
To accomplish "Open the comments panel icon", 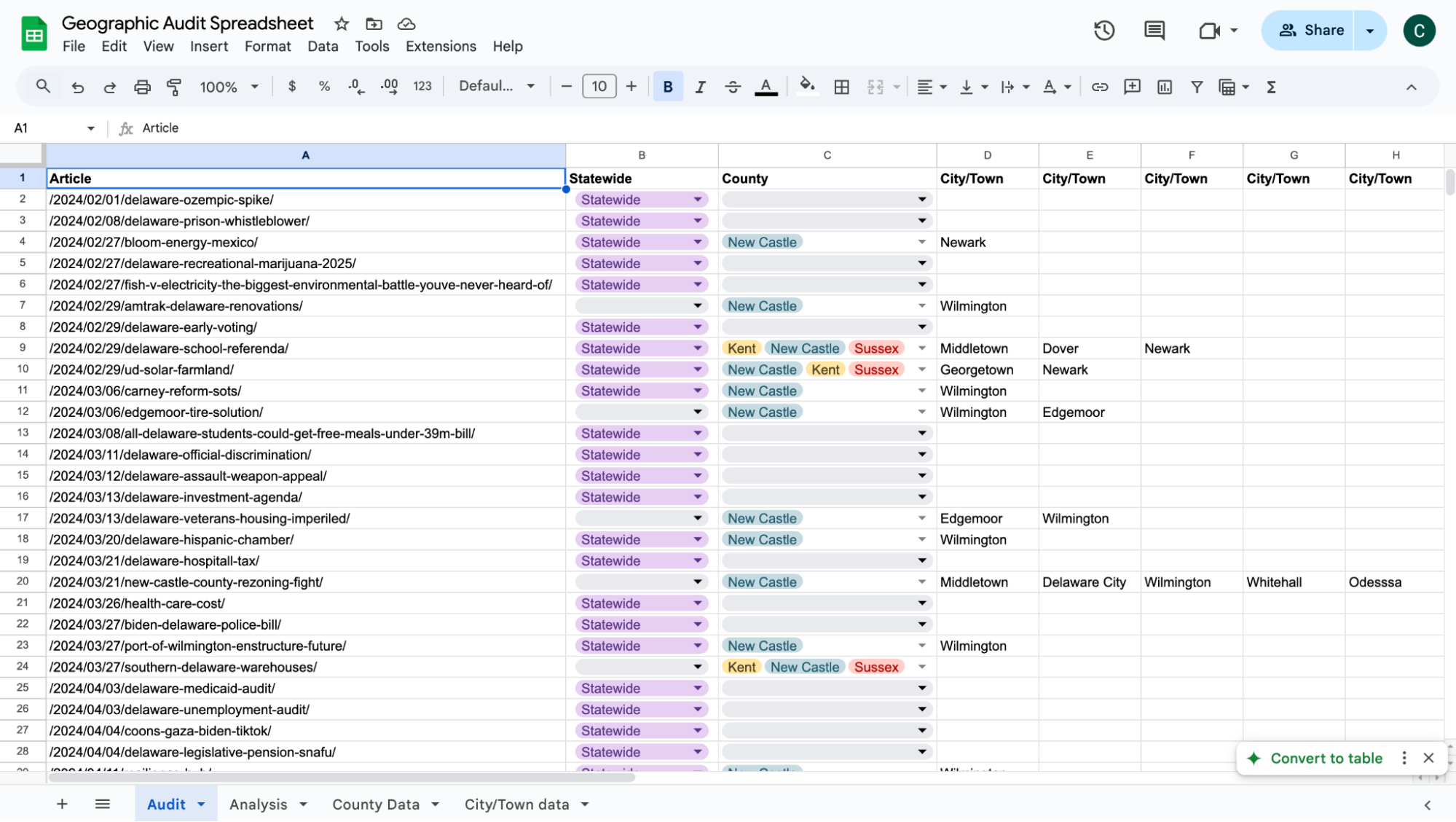I will [x=1154, y=30].
